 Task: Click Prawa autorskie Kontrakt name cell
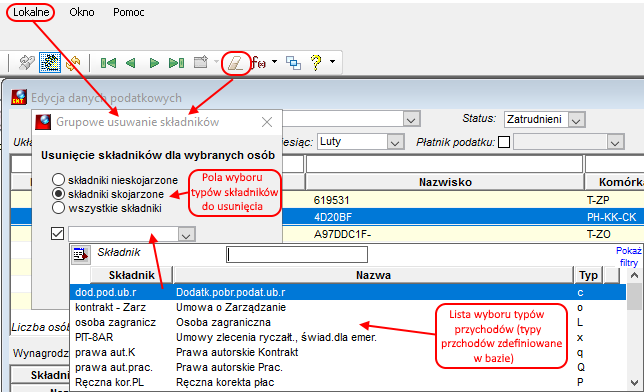pos(237,352)
